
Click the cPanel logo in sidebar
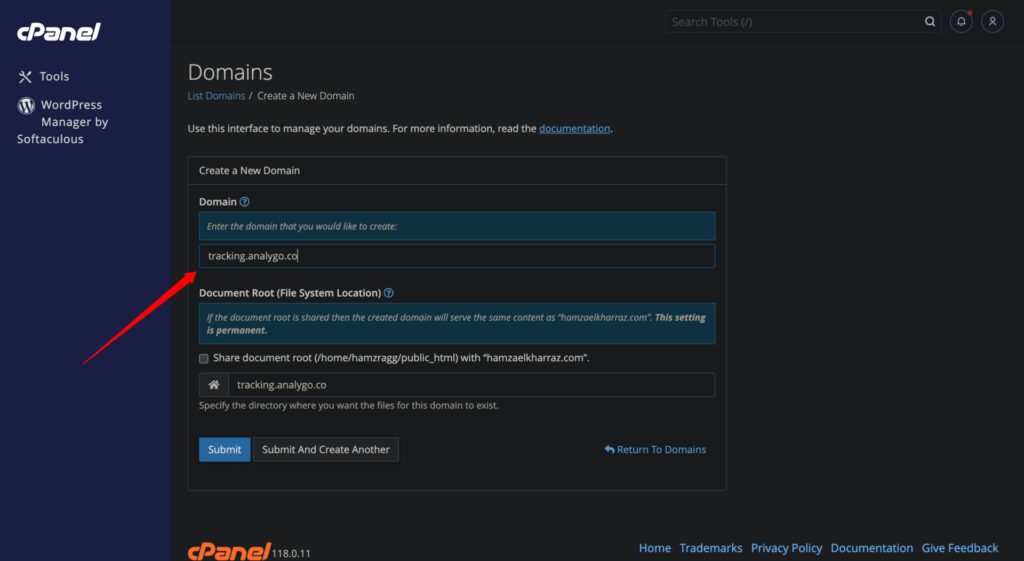58,32
